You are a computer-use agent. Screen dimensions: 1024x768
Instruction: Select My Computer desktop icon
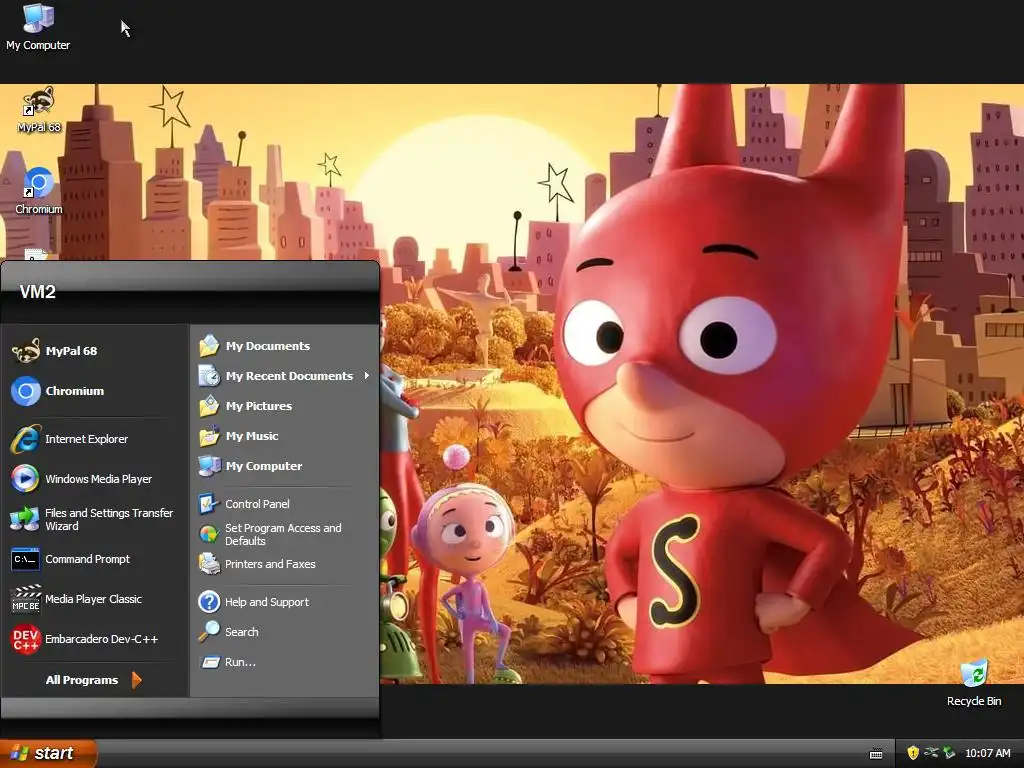38,27
